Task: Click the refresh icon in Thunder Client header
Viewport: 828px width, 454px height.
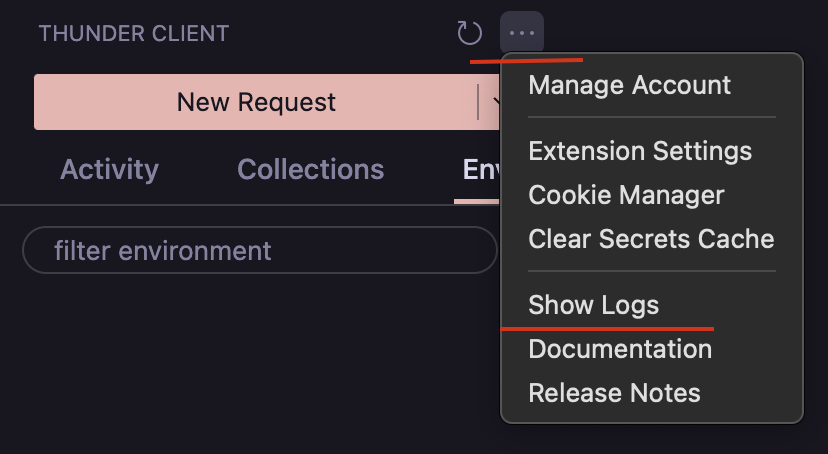Action: click(x=470, y=33)
